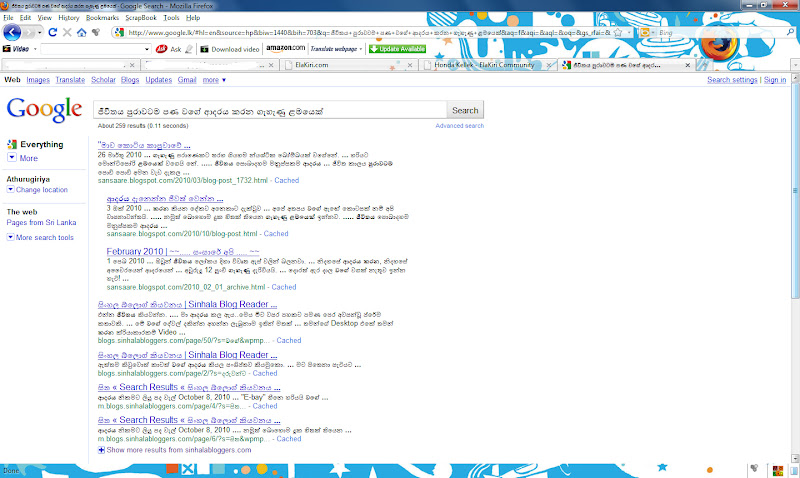
Task: Open the back/forward history dropdown arrow
Action: tap(39, 33)
